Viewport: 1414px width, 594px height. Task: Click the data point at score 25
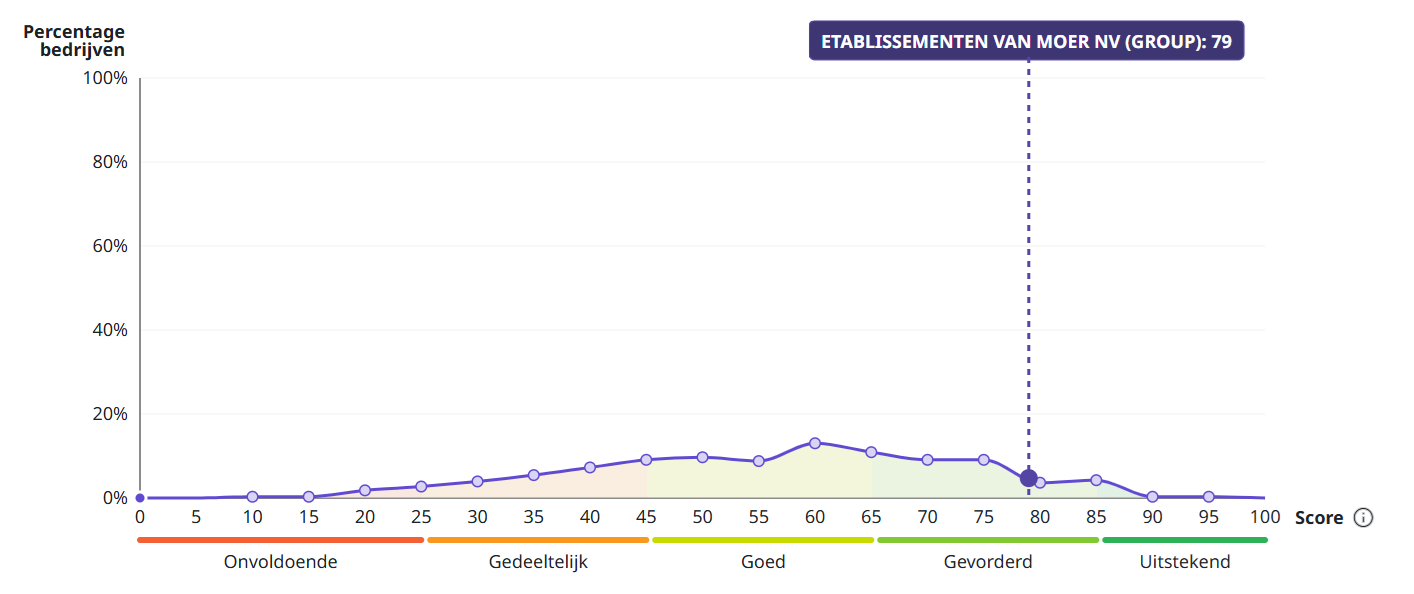421,487
